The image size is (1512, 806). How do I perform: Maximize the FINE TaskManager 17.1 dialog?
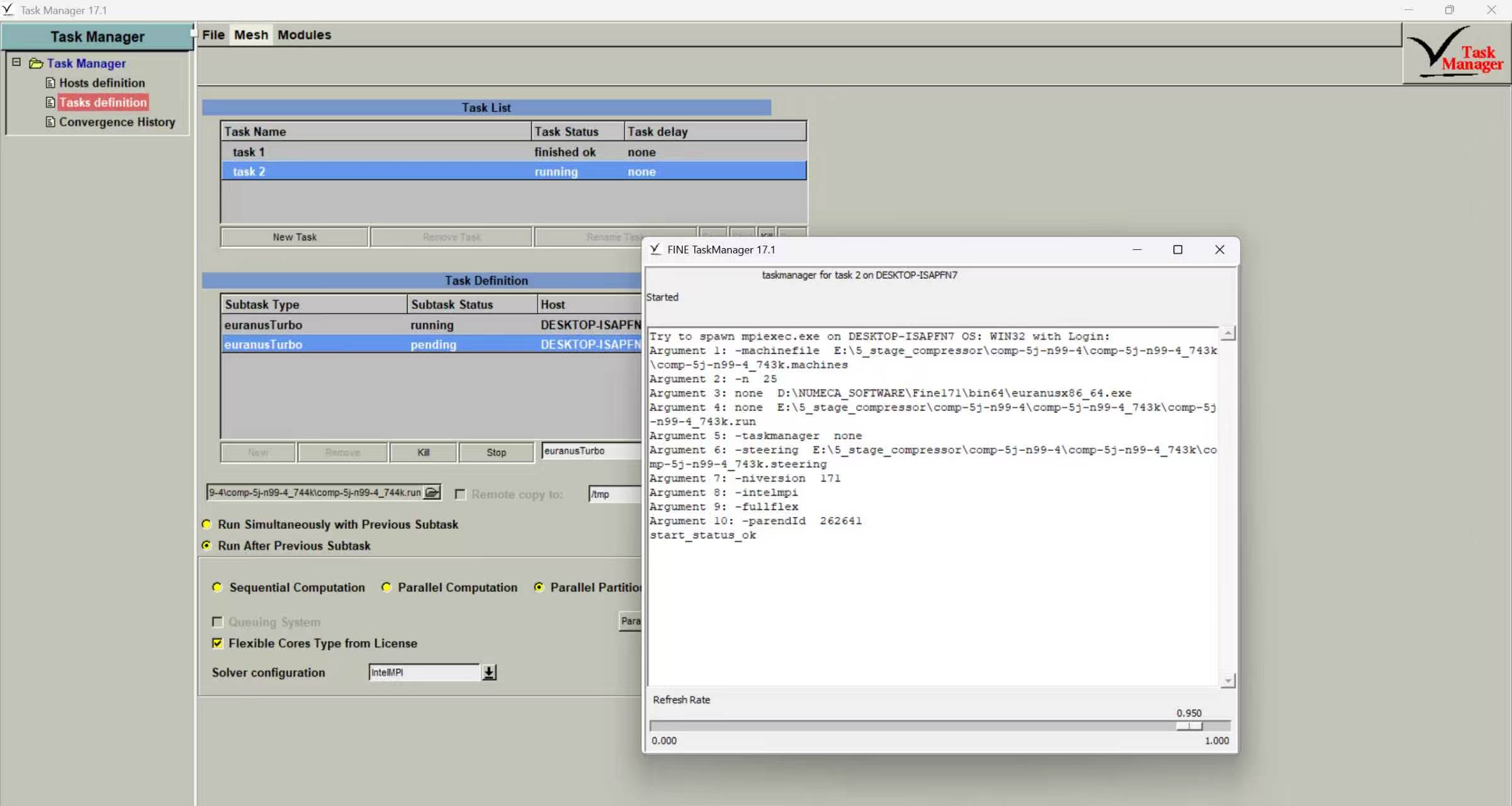click(1178, 249)
